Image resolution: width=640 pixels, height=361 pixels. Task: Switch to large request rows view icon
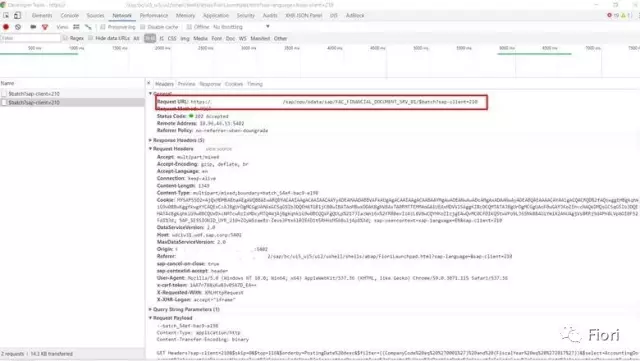76,27
